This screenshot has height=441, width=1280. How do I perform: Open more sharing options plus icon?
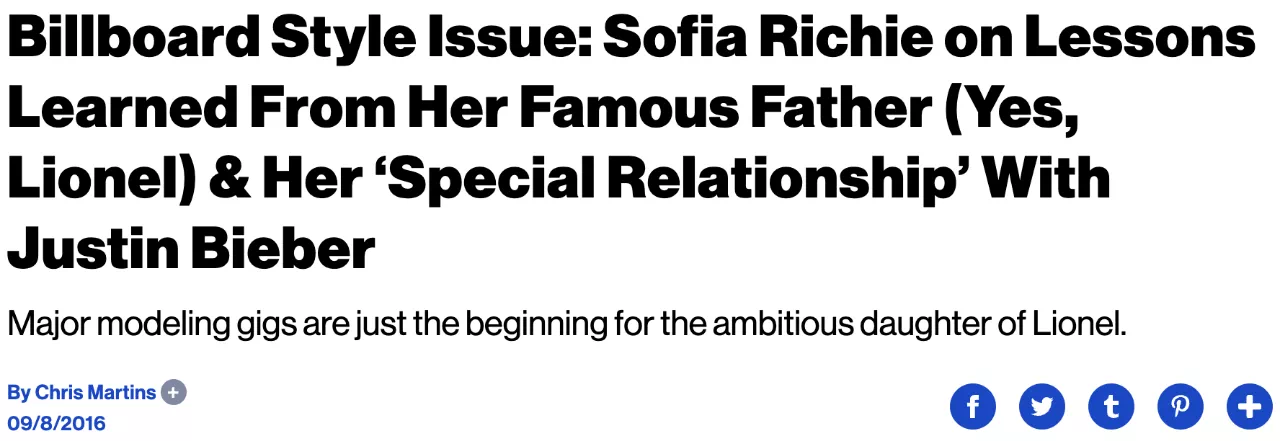(x=1249, y=406)
